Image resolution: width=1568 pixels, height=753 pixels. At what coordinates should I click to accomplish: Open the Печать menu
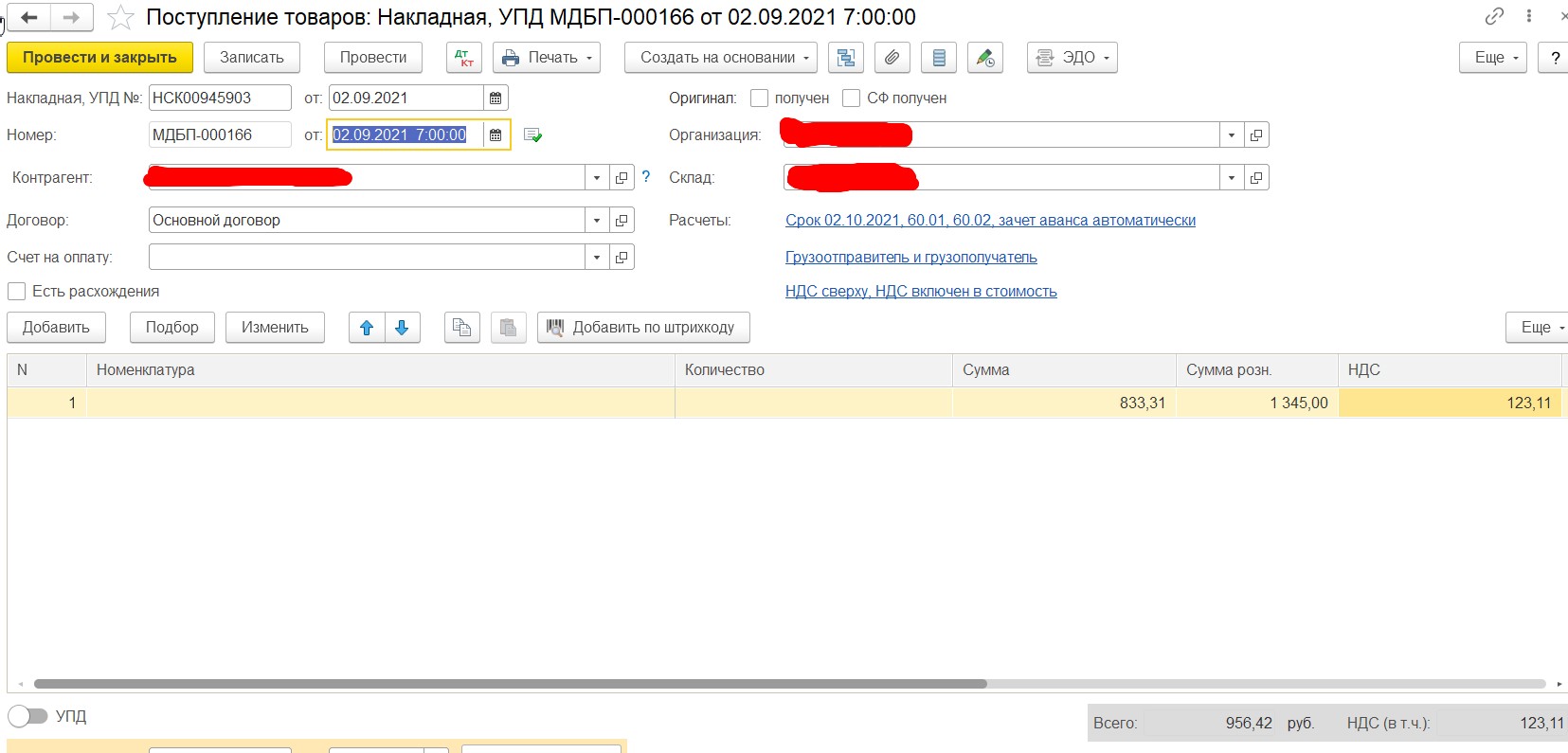[x=547, y=58]
